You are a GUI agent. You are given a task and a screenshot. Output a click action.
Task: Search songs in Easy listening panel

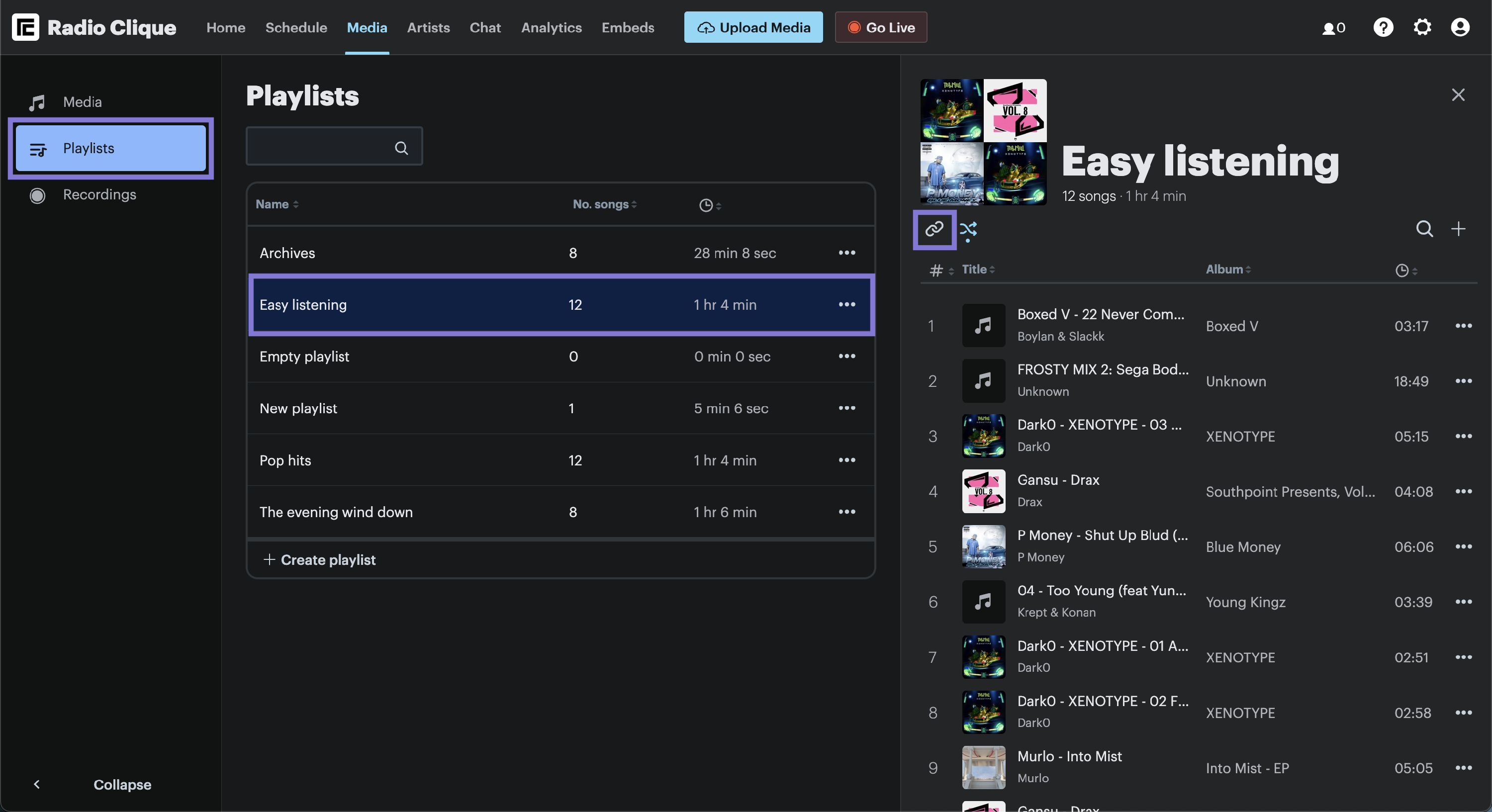[x=1424, y=229]
